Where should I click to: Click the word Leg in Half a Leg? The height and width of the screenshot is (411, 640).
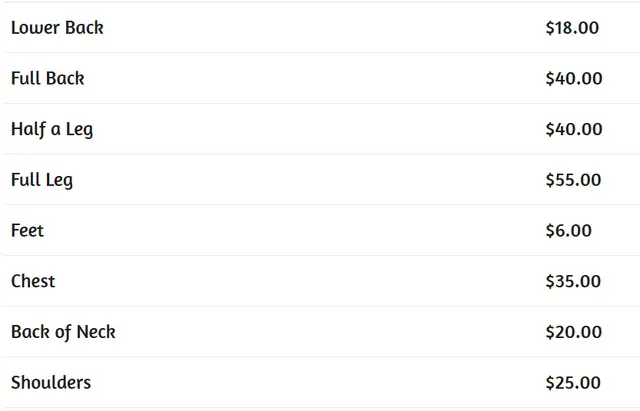[80, 130]
